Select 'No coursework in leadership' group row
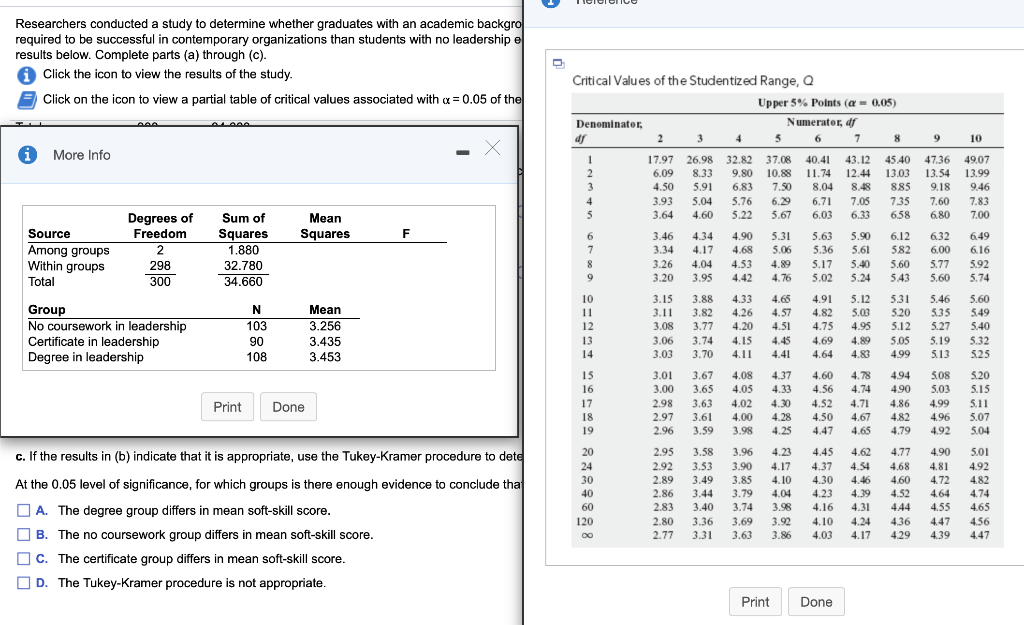The height and width of the screenshot is (625, 1024). [x=107, y=326]
